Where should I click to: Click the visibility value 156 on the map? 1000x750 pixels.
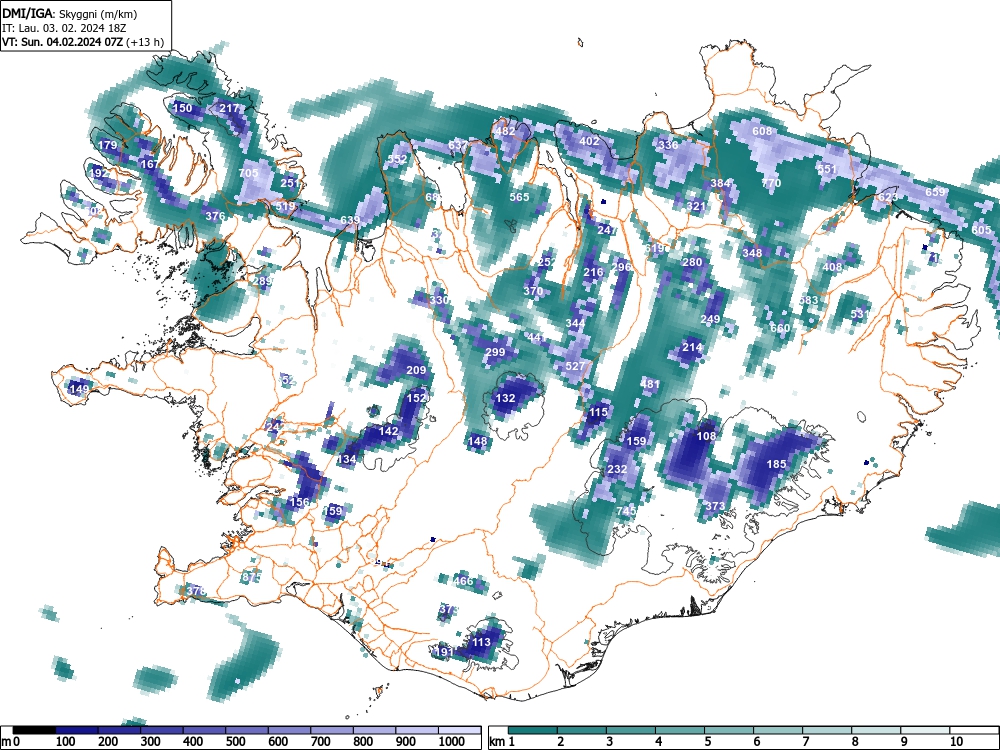(x=299, y=501)
